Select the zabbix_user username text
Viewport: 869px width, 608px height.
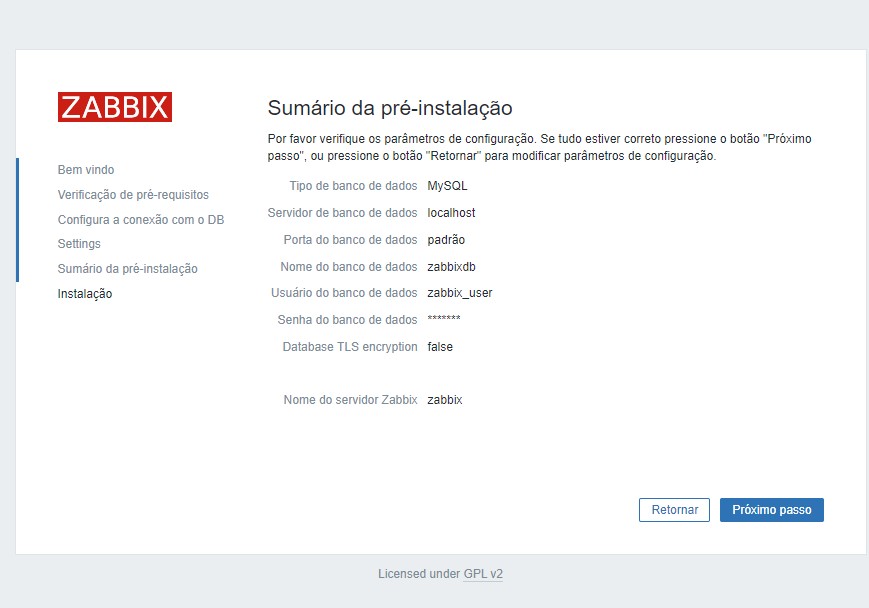pyautogui.click(x=459, y=292)
